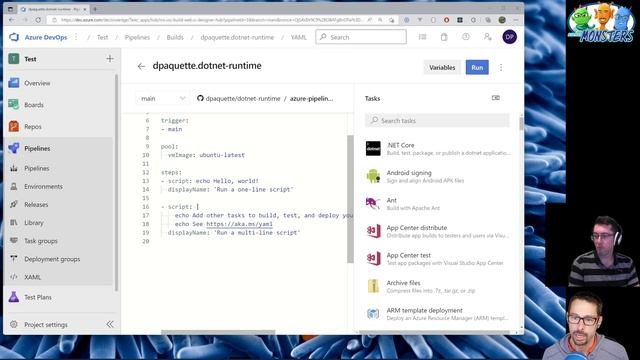Open the Pipelines rocket icon in the sidebar
Viewport: 640px width, 360px height.
pyautogui.click(x=14, y=148)
